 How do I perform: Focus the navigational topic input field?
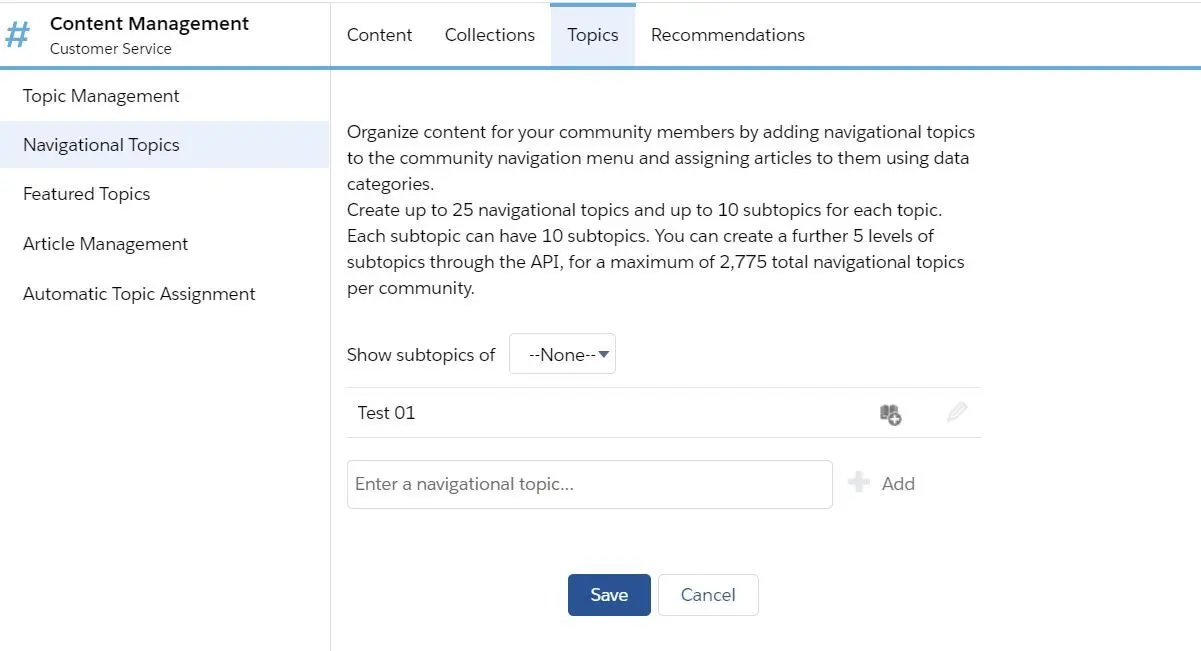590,484
